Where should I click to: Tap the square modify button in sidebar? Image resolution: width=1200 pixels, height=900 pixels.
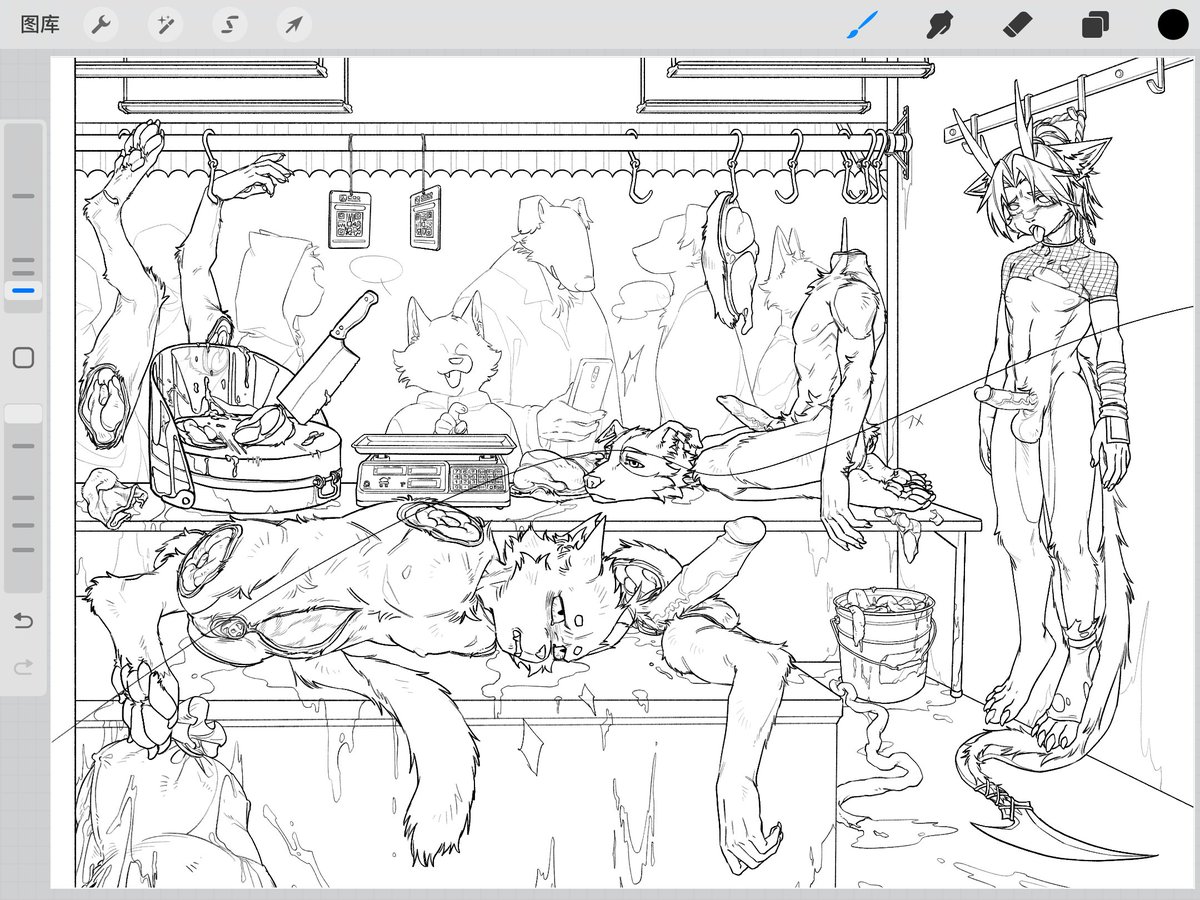[x=24, y=357]
